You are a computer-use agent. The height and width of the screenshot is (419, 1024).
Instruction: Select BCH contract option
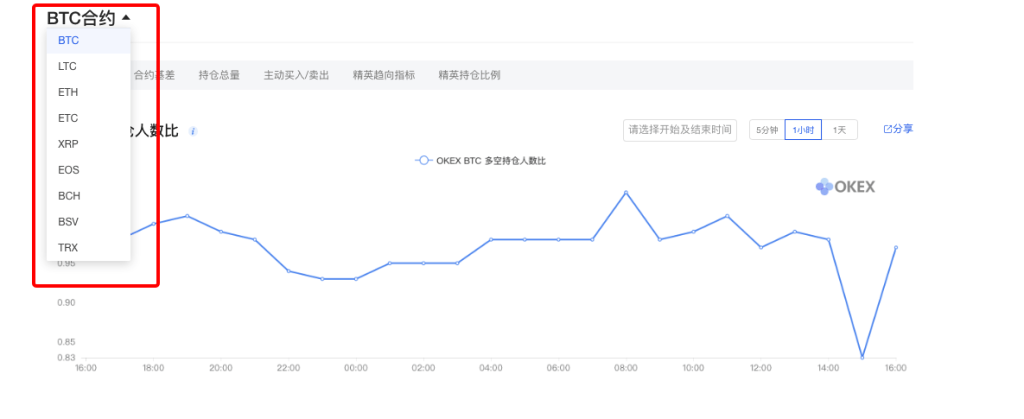[69, 196]
